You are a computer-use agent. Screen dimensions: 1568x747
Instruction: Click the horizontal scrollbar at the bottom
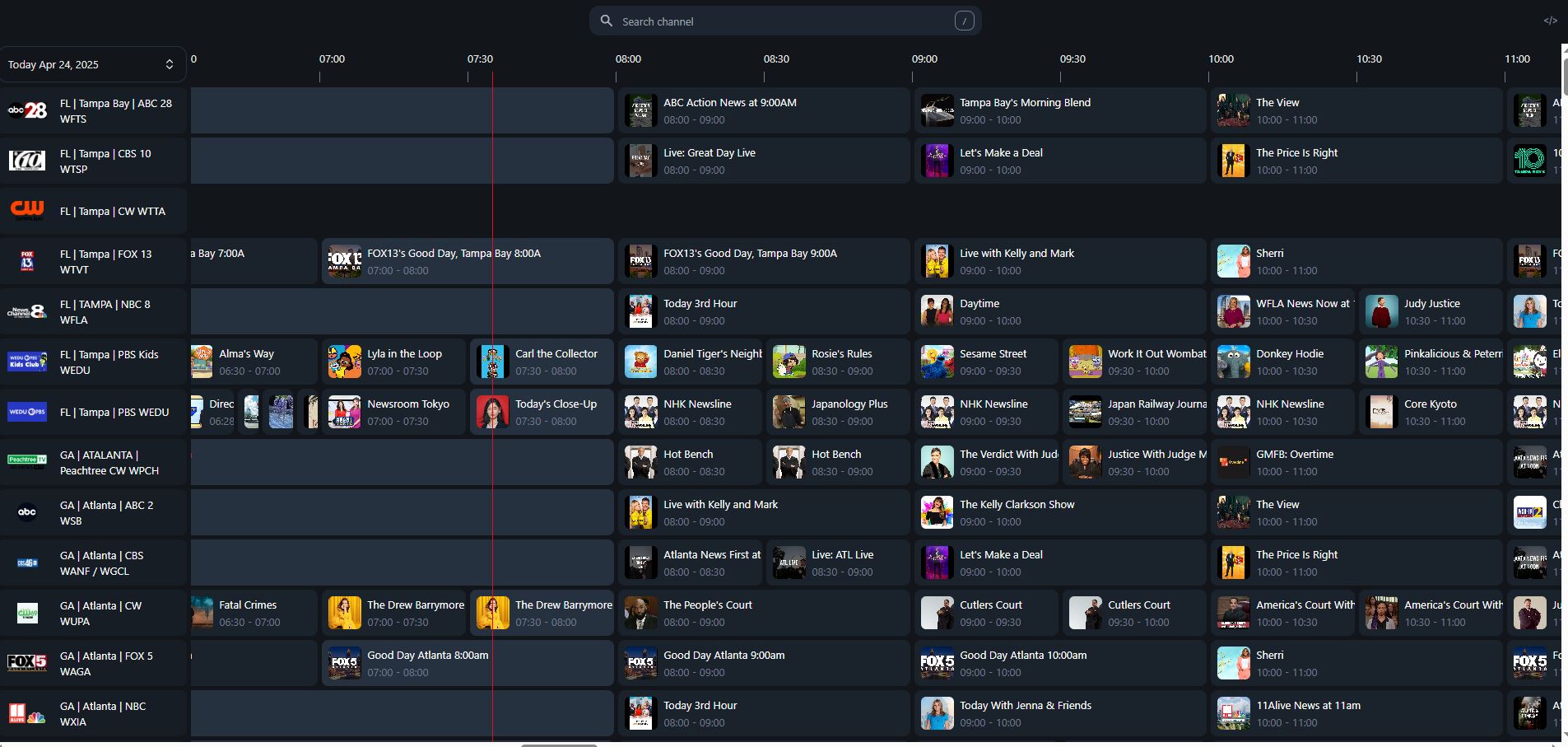tap(559, 745)
